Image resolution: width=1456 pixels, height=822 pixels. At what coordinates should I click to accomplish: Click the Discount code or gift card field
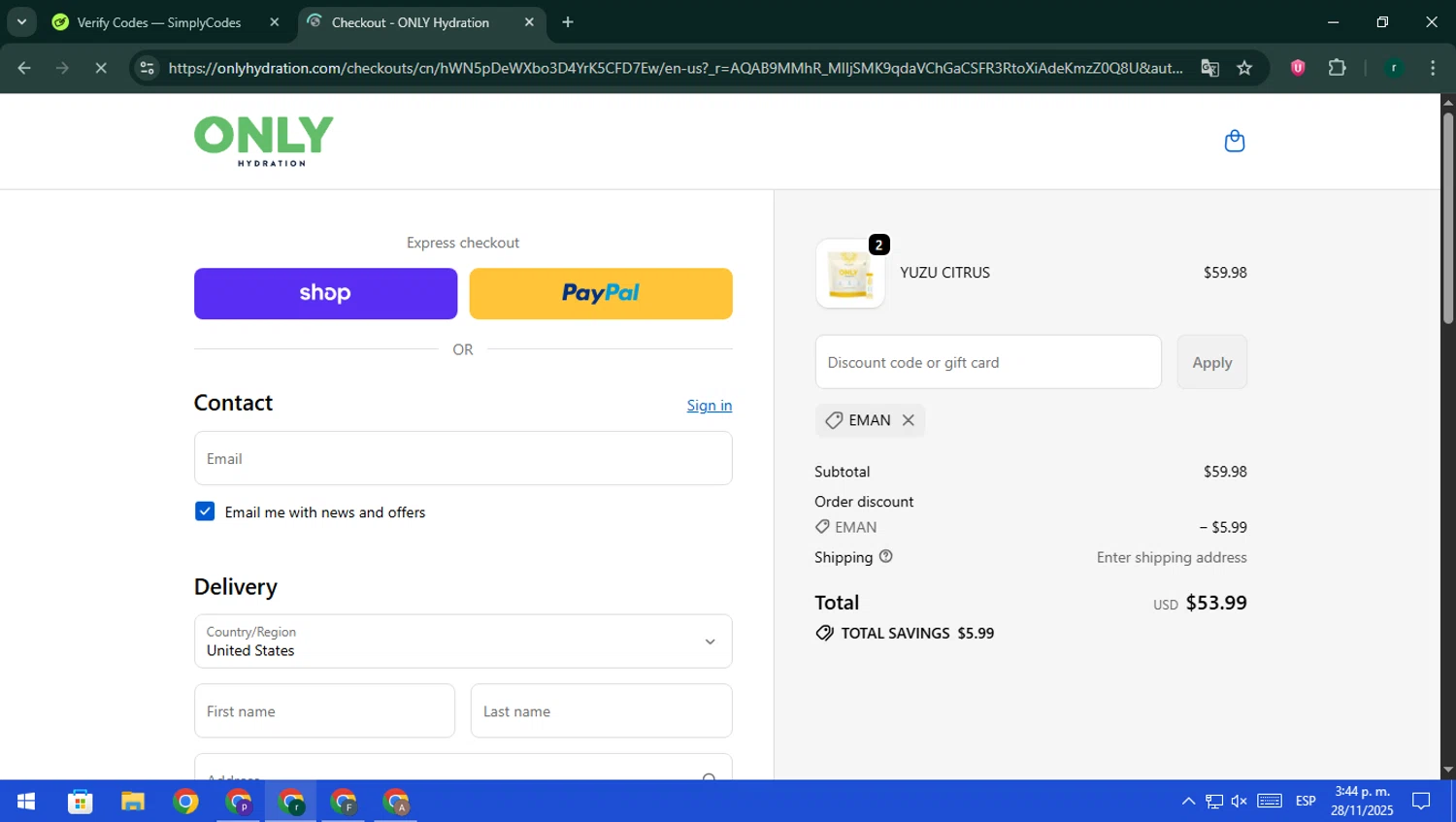coord(988,362)
